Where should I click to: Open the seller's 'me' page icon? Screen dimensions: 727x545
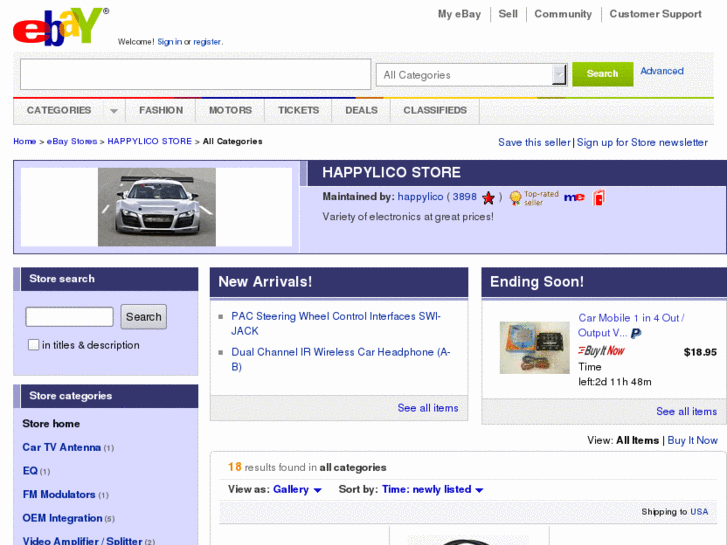click(x=574, y=198)
